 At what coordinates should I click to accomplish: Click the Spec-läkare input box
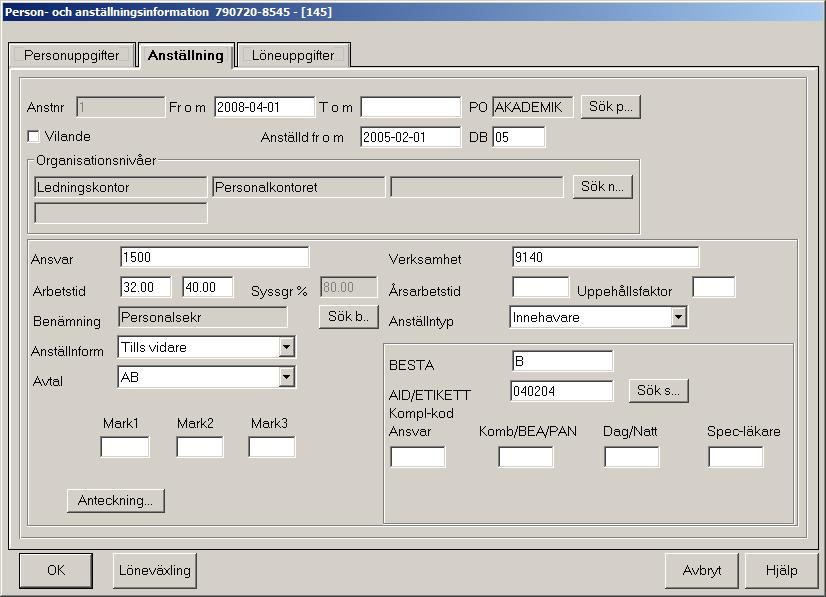coord(736,457)
